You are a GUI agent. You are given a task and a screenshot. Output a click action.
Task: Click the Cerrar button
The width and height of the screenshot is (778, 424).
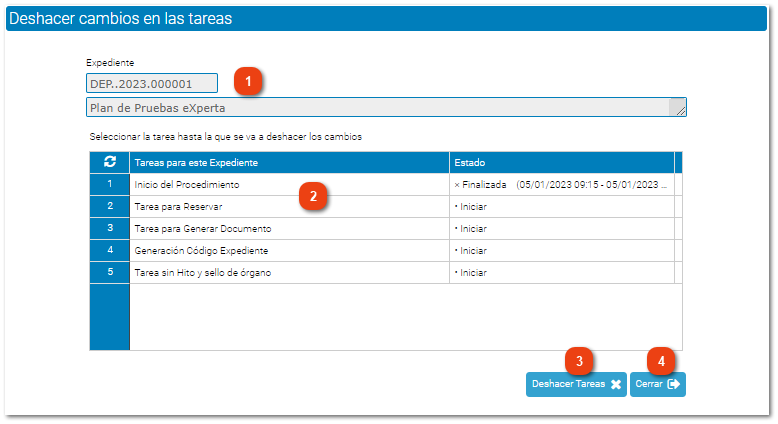click(657, 384)
